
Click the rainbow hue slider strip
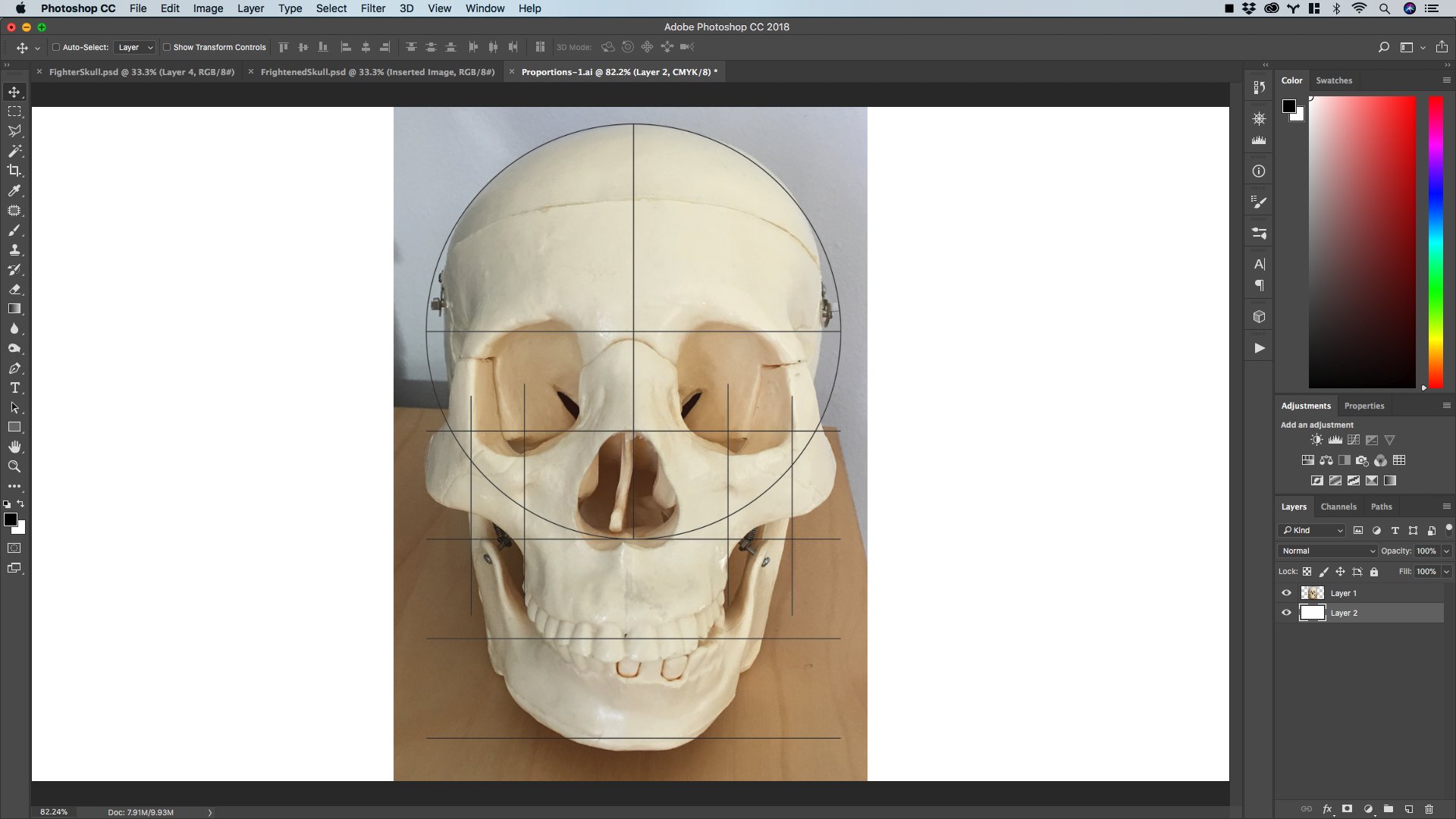[1436, 243]
